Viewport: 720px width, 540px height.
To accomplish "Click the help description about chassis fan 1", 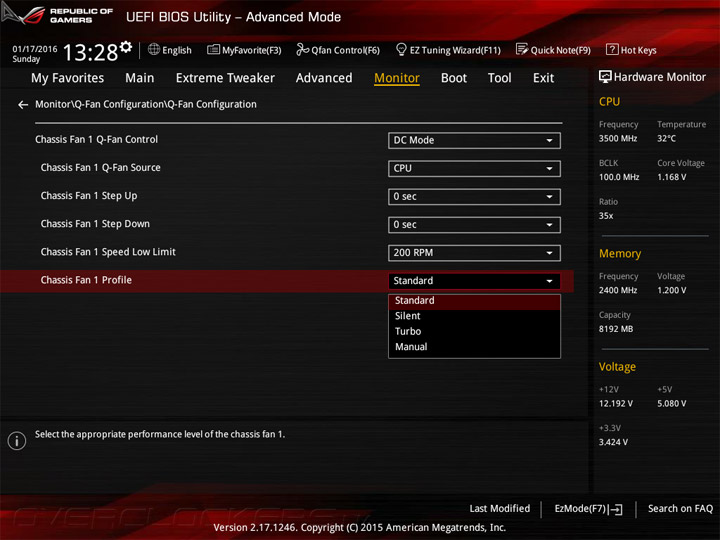I will click(x=160, y=434).
